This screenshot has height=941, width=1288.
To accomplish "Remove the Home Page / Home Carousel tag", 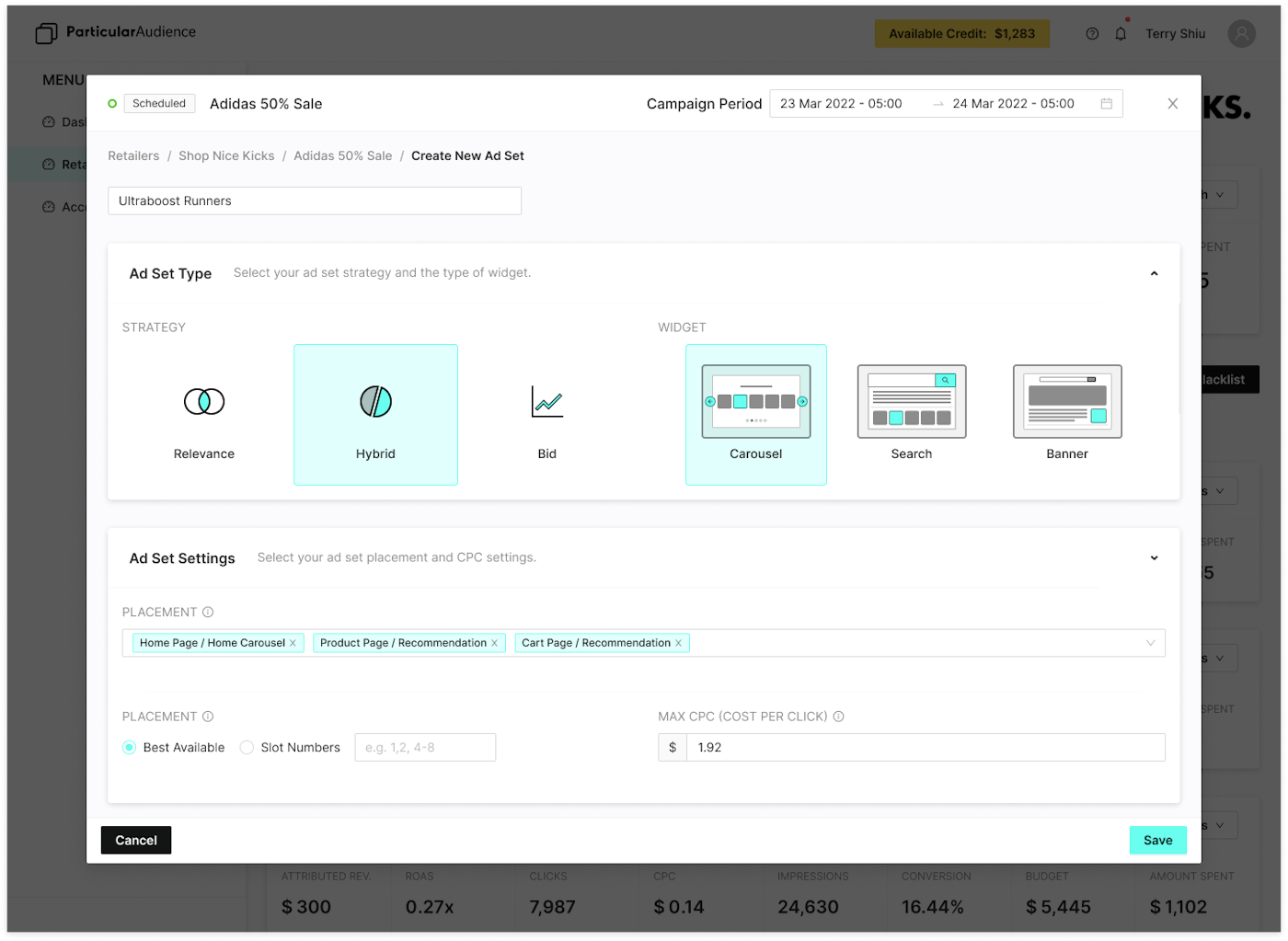I will click(293, 643).
